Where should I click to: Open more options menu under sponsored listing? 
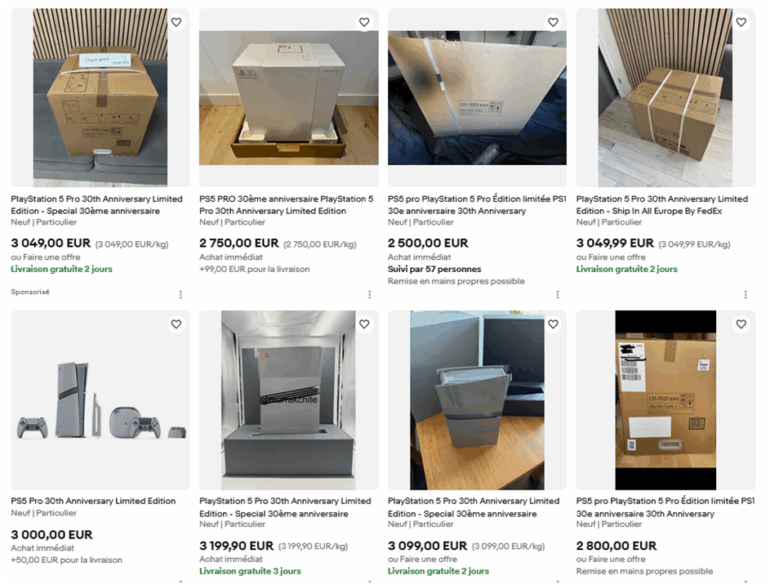click(181, 294)
